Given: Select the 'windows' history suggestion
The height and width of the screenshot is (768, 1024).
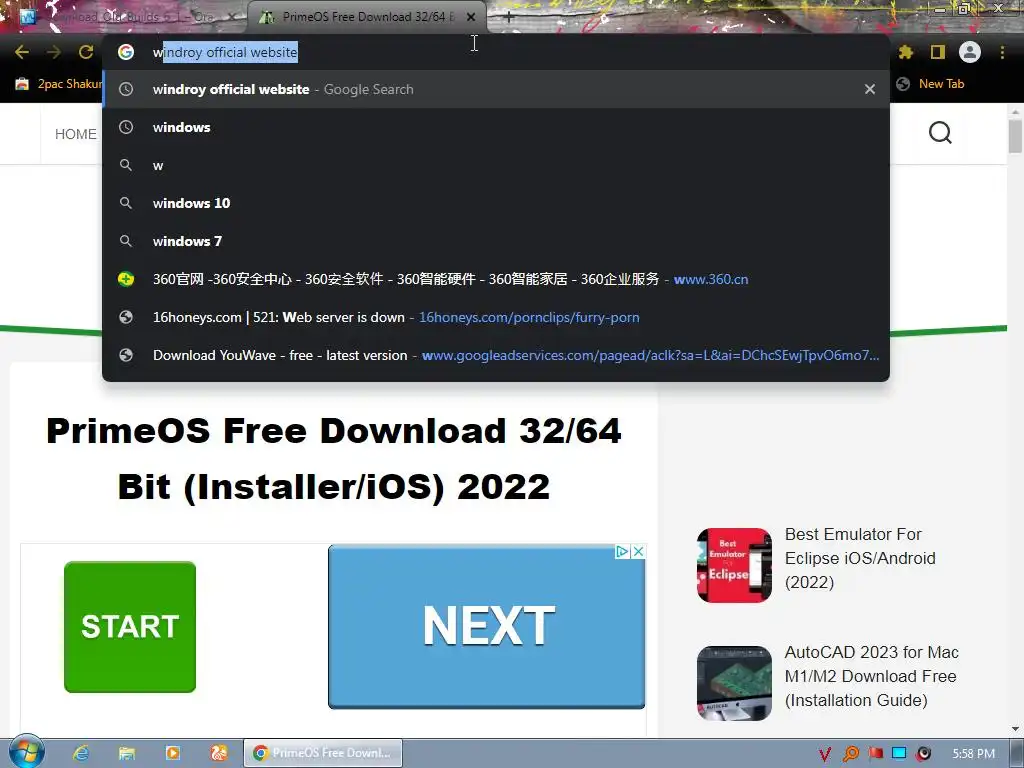Looking at the screenshot, I should point(496,127).
